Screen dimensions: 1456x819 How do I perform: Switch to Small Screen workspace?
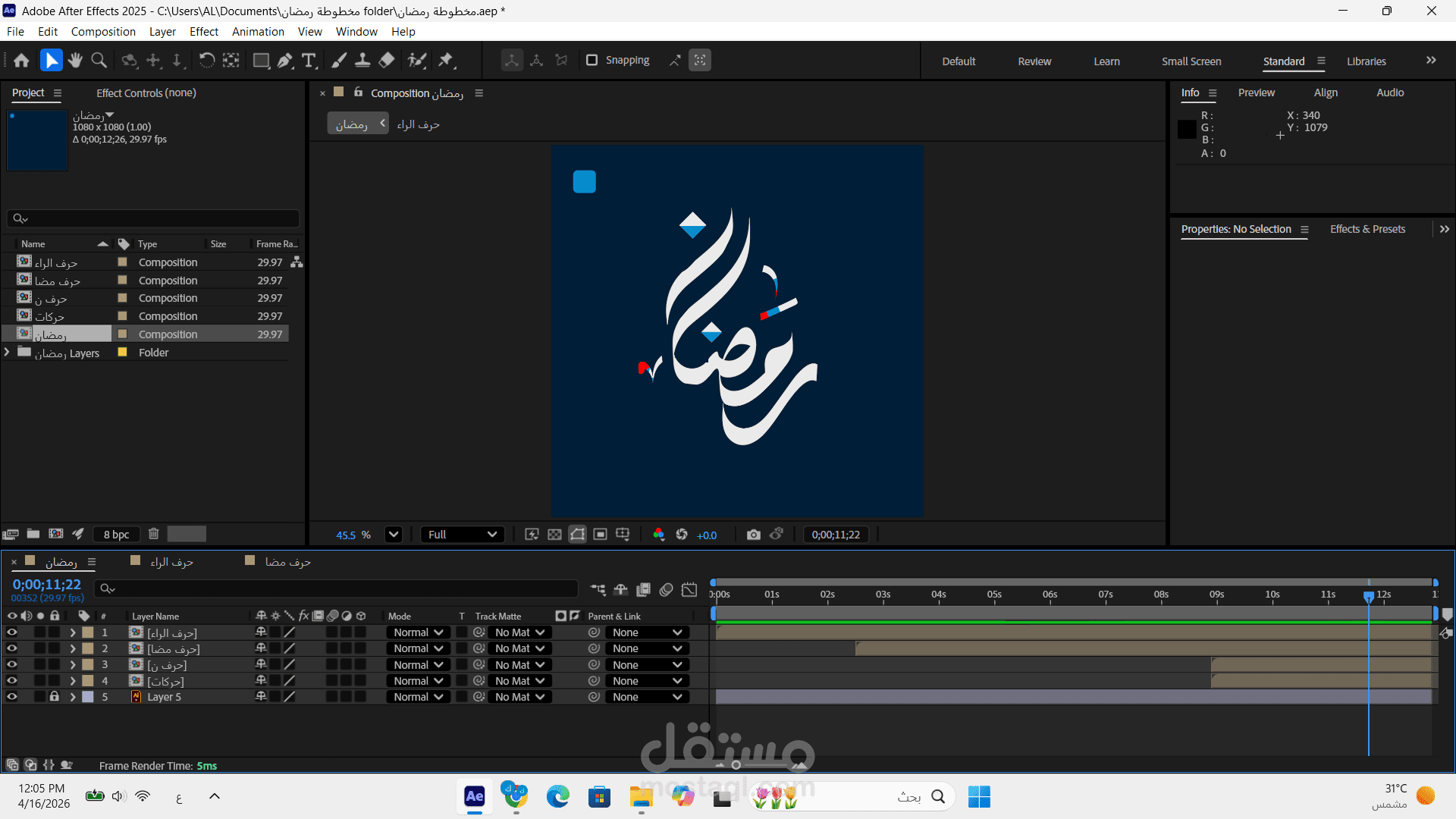(1191, 61)
